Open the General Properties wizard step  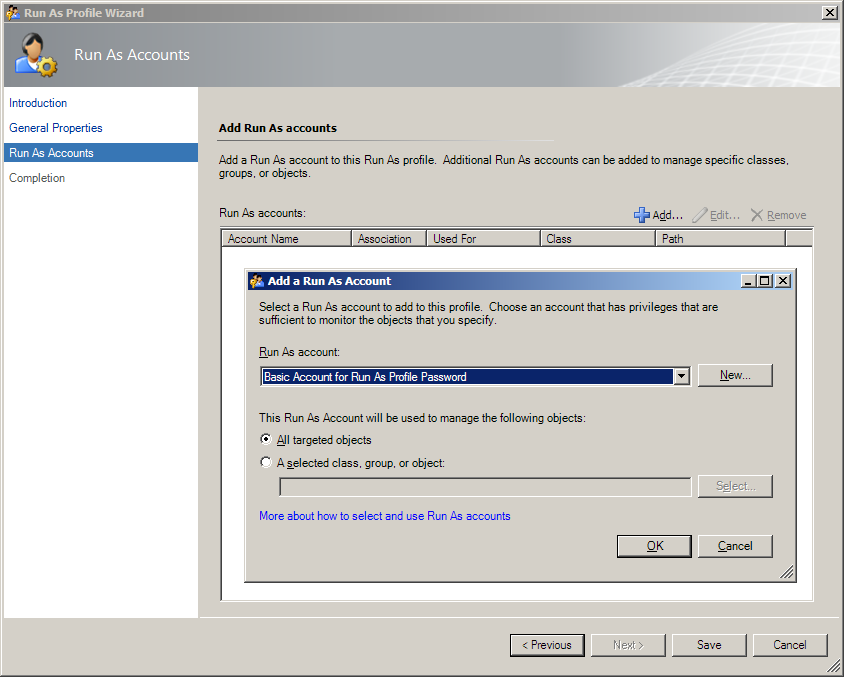point(55,128)
